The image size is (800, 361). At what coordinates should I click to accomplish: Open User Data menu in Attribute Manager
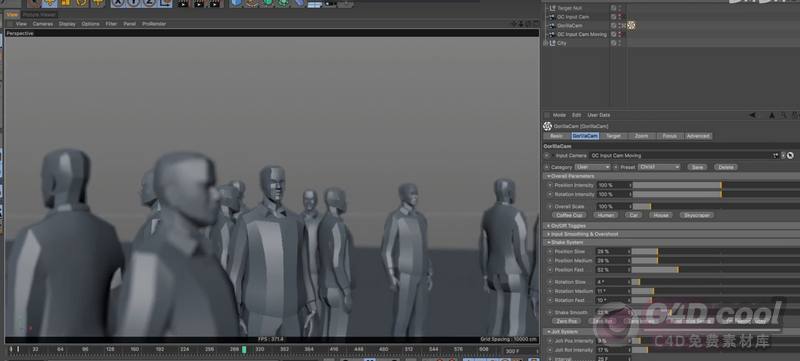[x=598, y=115]
